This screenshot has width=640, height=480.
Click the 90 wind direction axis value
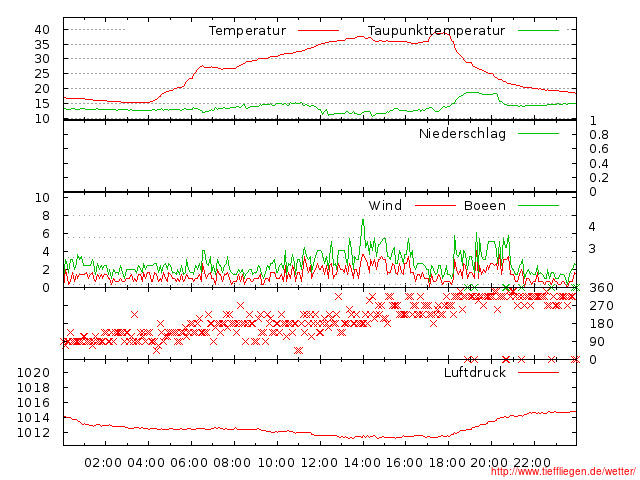tap(597, 342)
